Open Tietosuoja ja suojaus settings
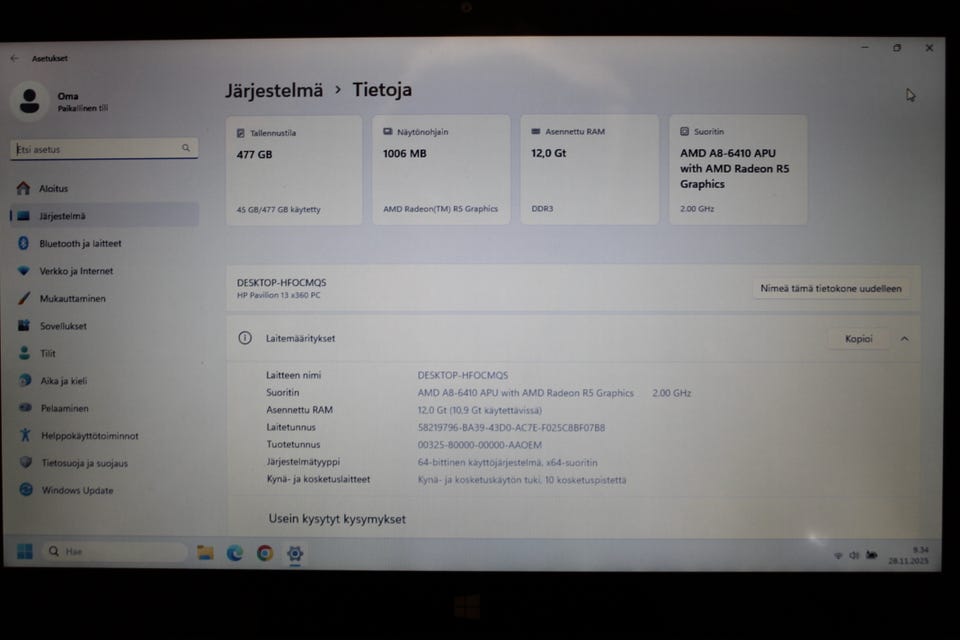The height and width of the screenshot is (640, 960). pos(104,463)
